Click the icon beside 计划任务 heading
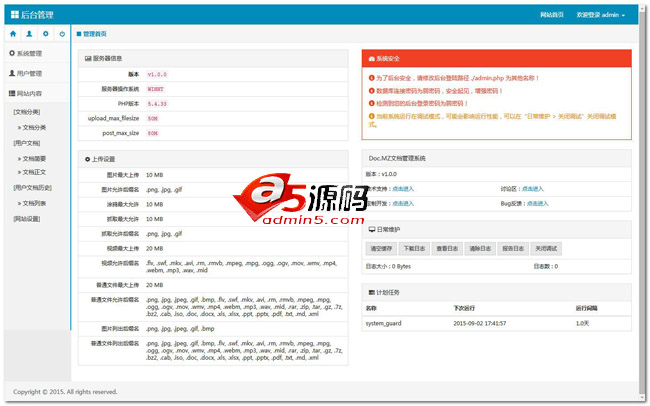The height and width of the screenshot is (406, 650). point(372,292)
